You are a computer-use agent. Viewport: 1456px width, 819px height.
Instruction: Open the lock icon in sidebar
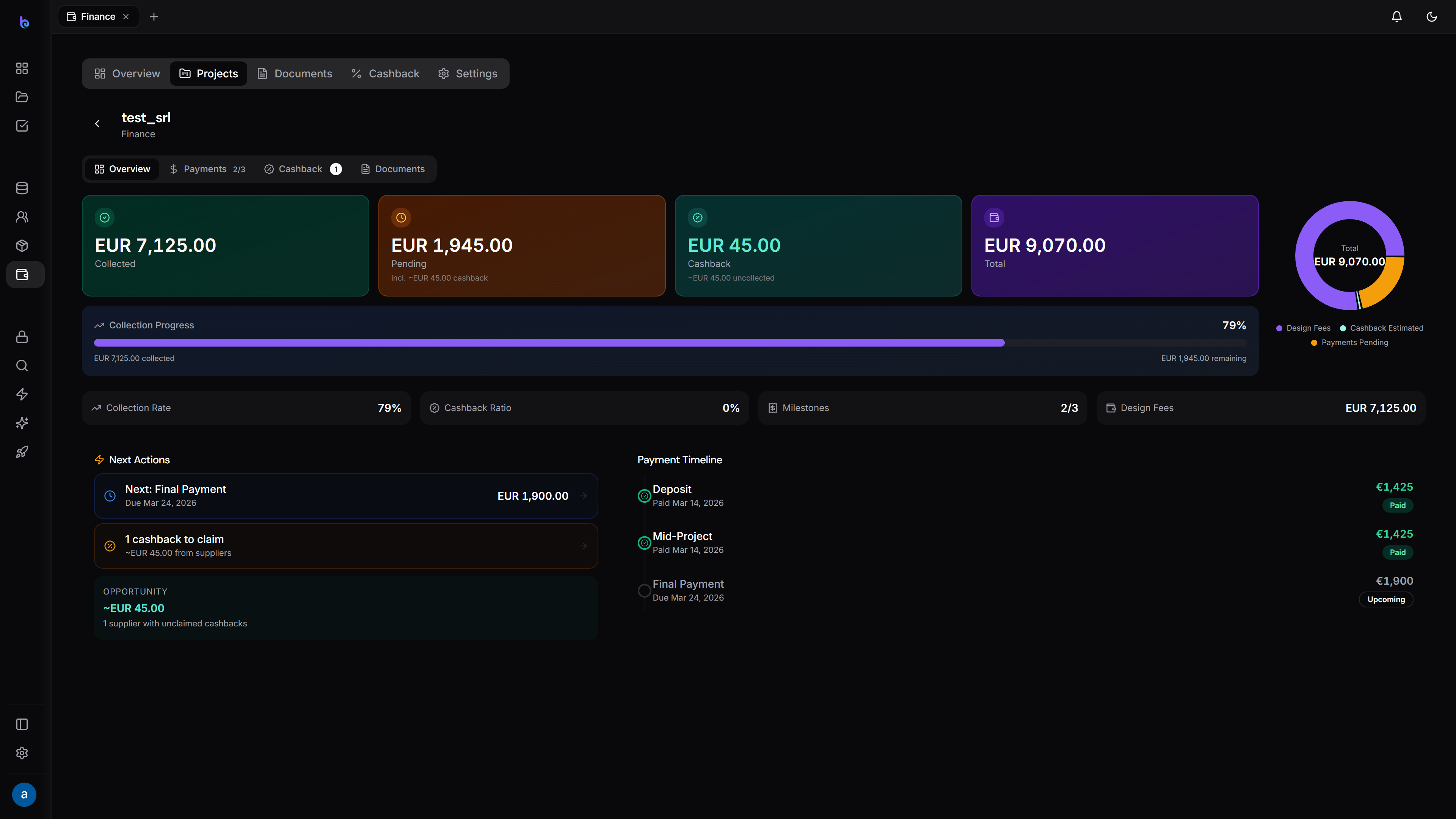[x=22, y=337]
